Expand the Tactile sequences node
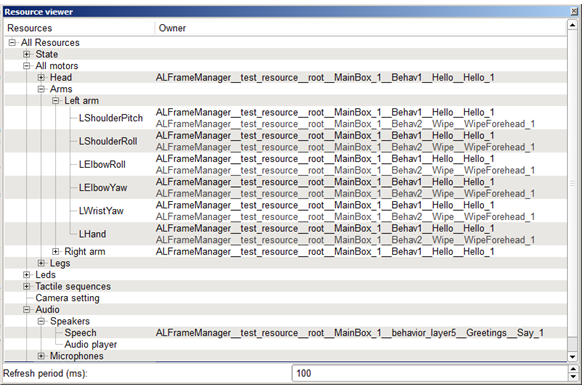 coord(27,286)
